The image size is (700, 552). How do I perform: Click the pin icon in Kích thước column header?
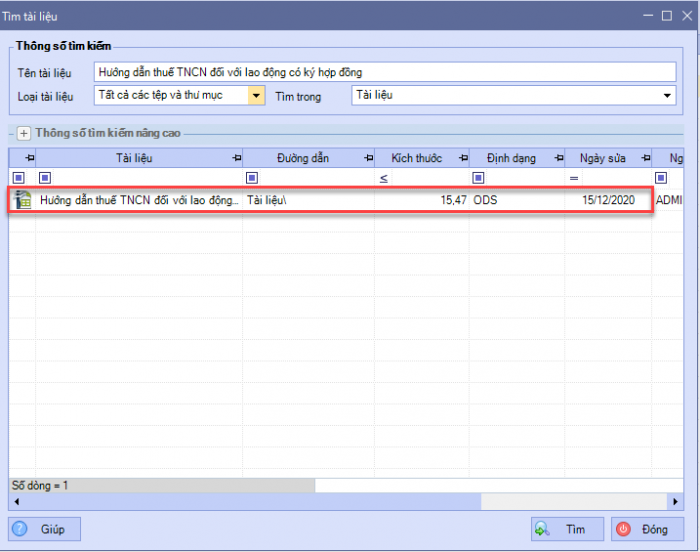463,159
